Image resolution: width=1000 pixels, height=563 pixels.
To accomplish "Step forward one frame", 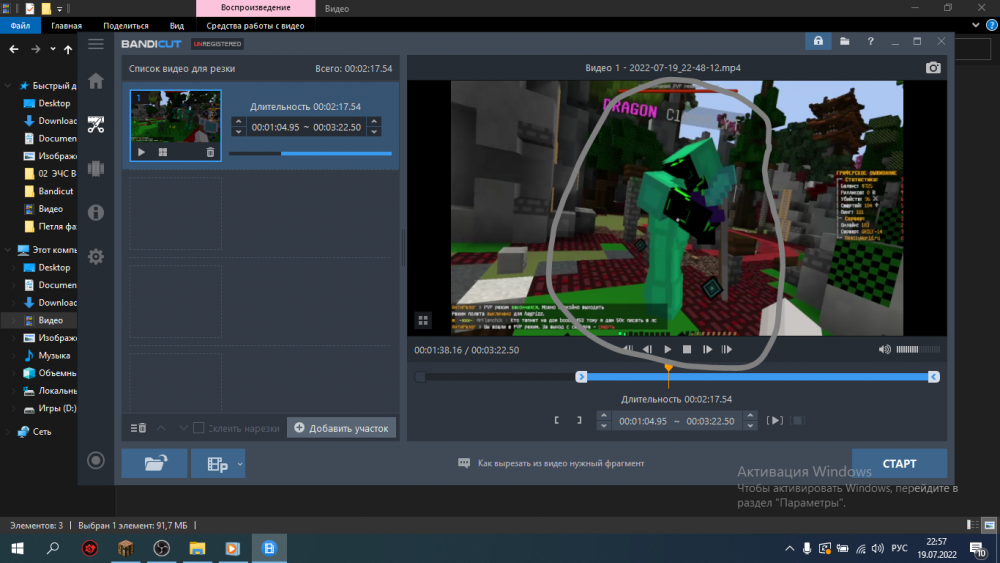I will point(707,349).
